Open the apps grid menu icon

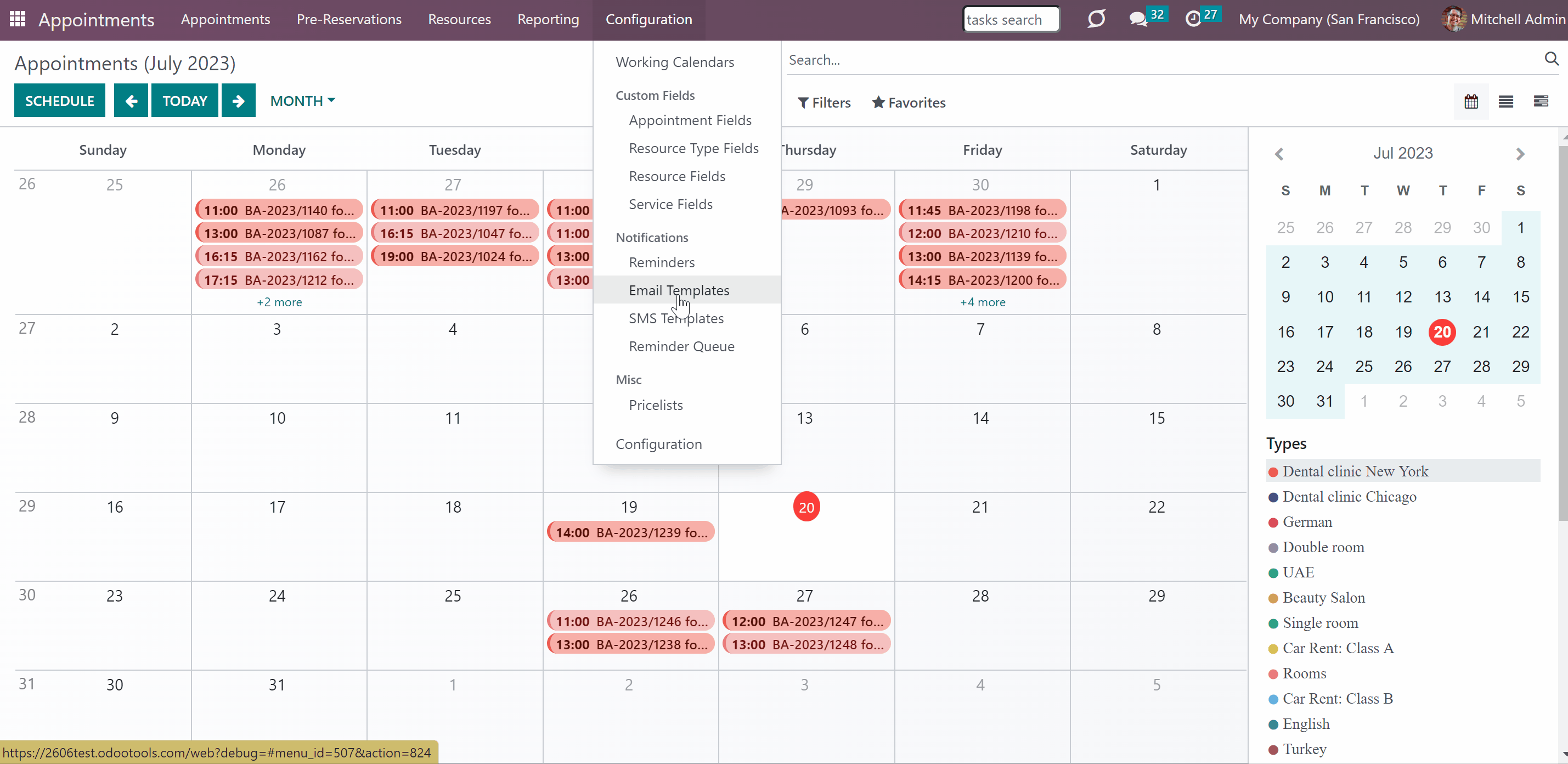[18, 19]
